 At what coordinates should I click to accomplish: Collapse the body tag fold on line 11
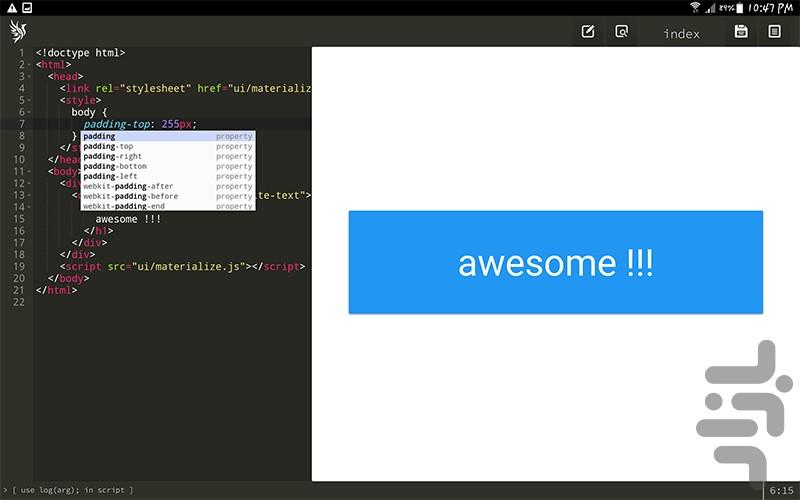click(30, 172)
